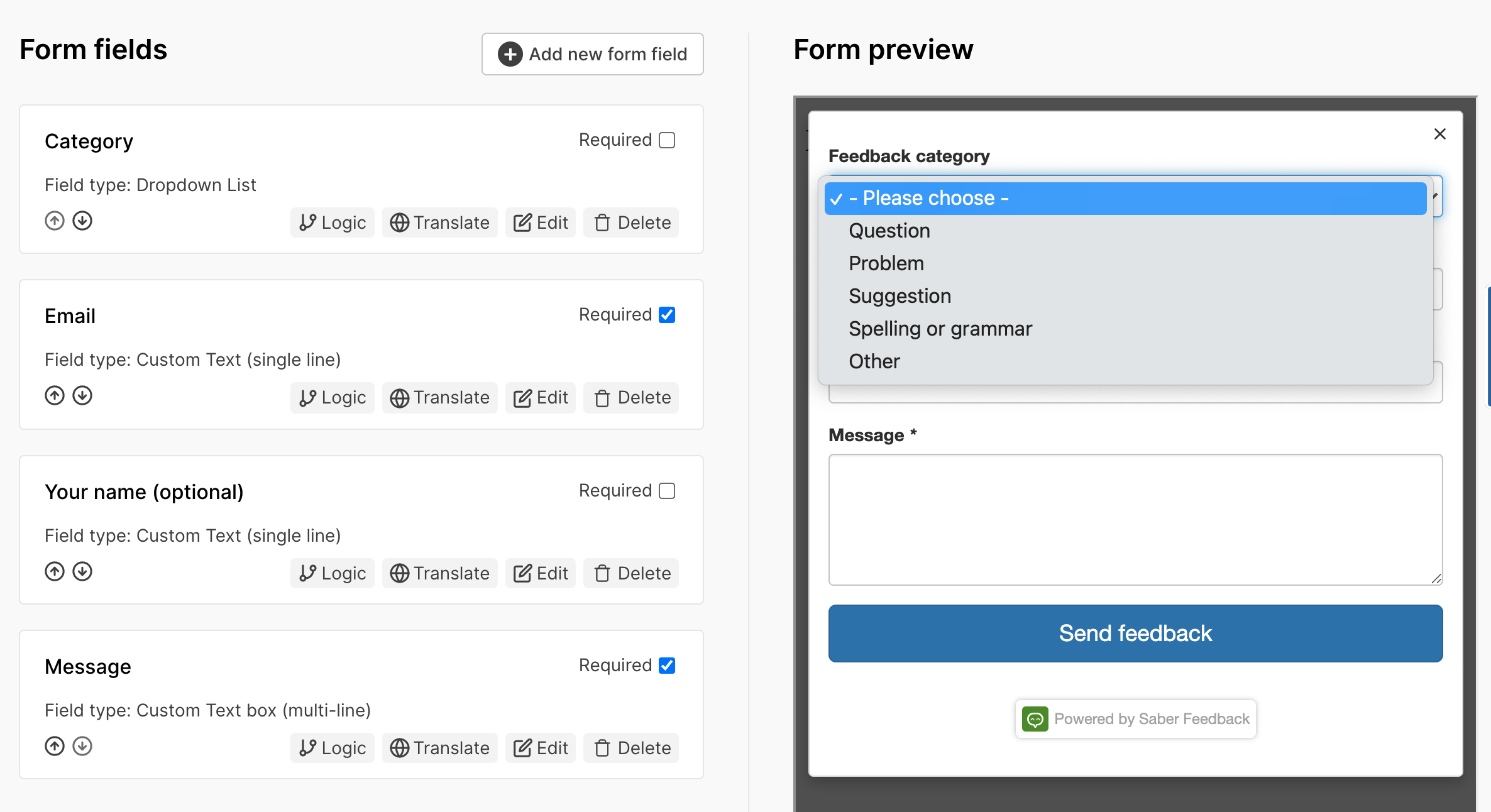
Task: Uncheck Required for the Email field
Action: 667,315
